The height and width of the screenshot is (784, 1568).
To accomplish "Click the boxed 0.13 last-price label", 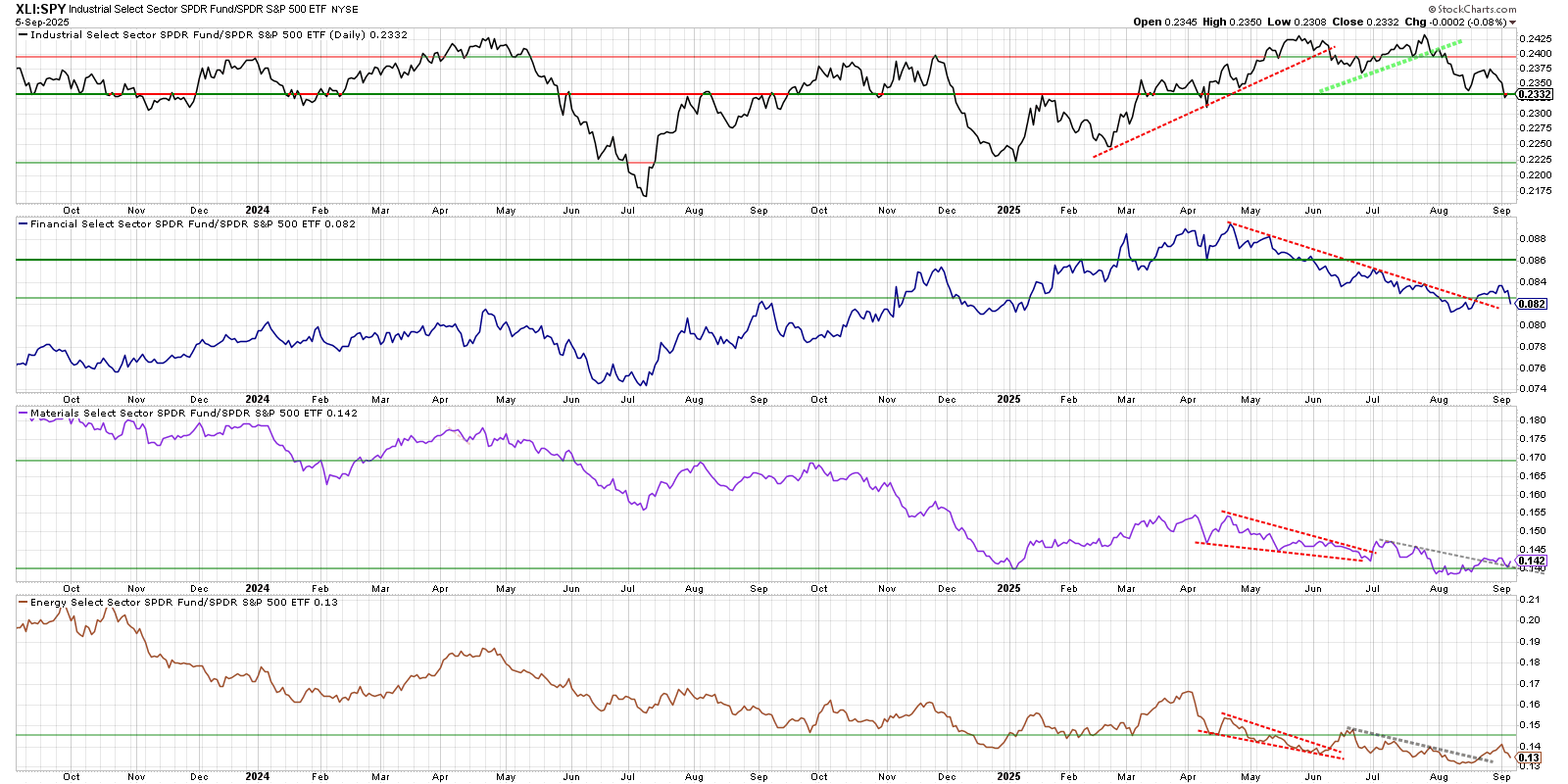I will pyautogui.click(x=1529, y=758).
